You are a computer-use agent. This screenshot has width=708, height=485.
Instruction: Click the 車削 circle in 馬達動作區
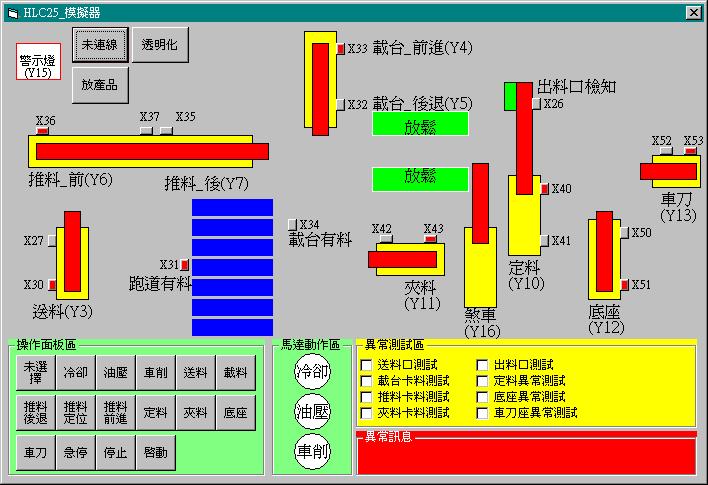(311, 451)
